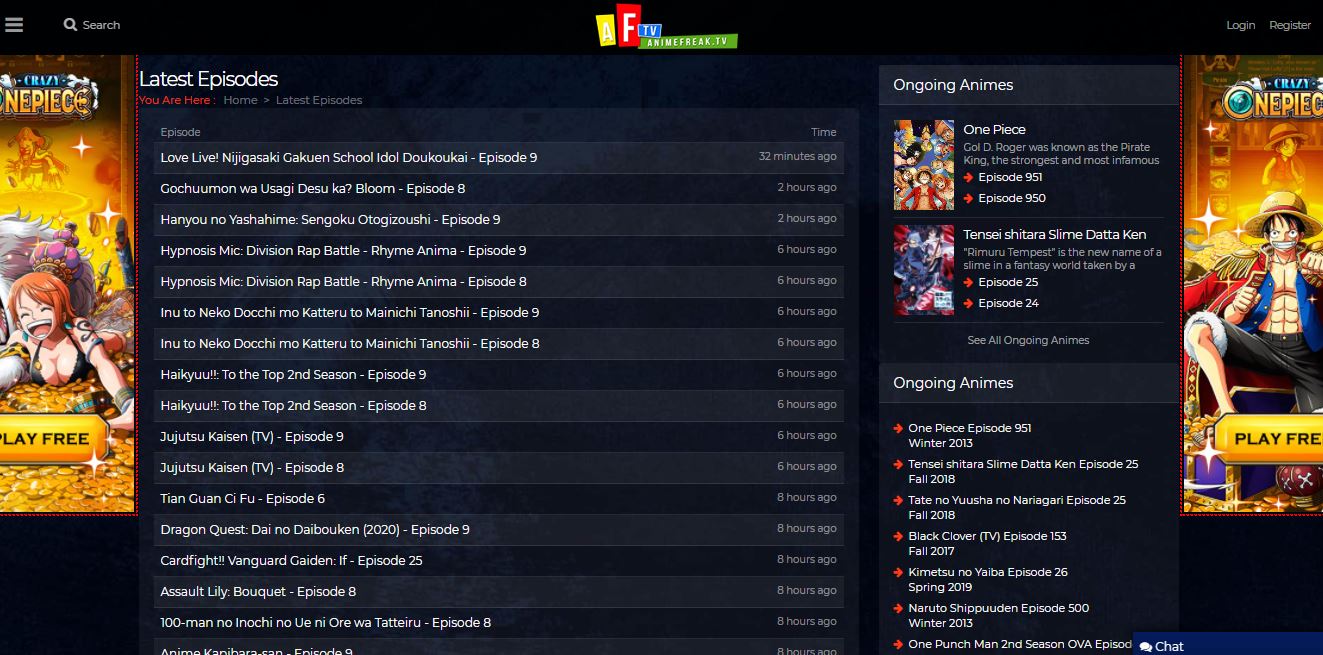Open Jujutsu Kaisen (TV) Episode 8
This screenshot has width=1323, height=655.
252,467
